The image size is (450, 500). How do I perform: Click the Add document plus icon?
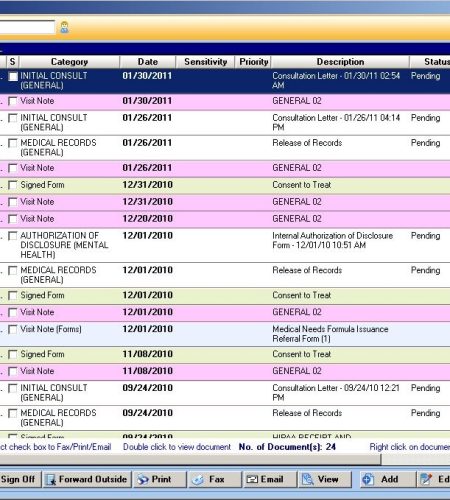coord(368,480)
